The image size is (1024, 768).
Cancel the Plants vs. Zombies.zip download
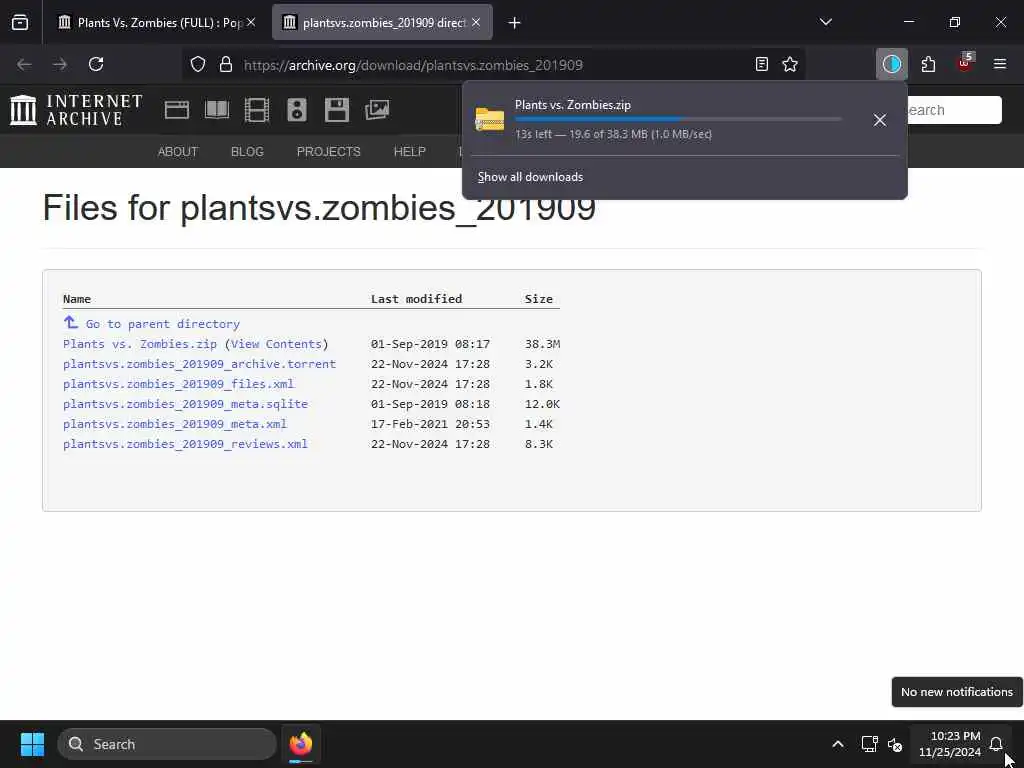click(x=880, y=120)
